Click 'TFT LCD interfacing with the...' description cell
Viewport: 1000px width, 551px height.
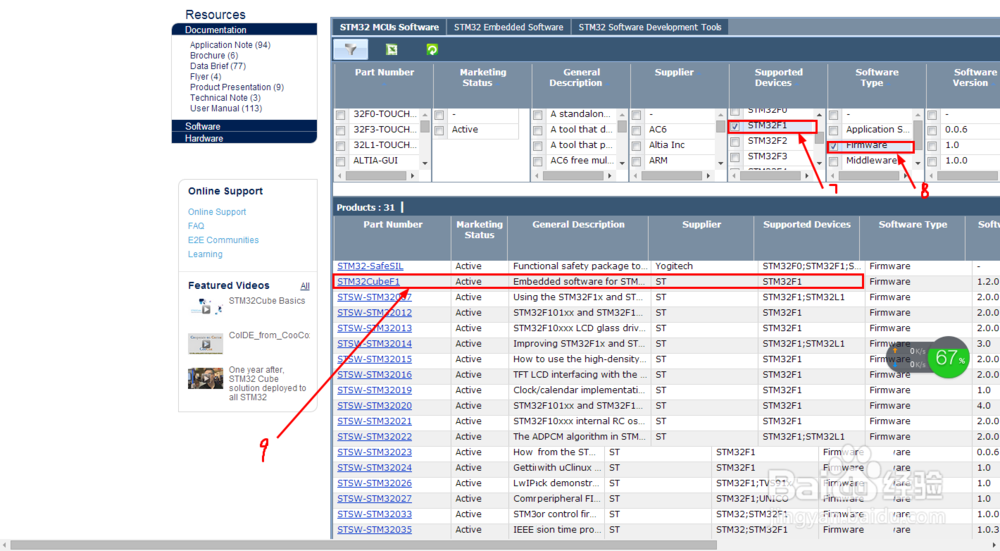pos(579,374)
